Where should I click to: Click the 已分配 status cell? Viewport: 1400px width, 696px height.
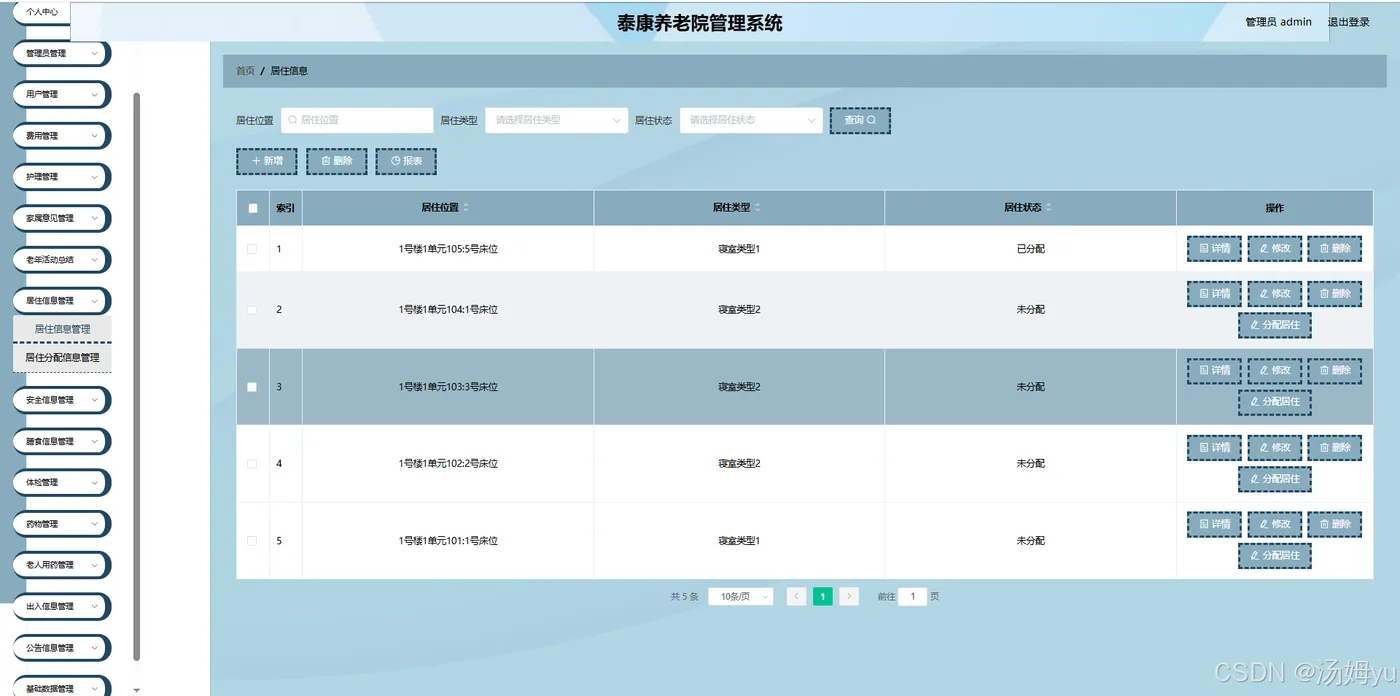1030,249
